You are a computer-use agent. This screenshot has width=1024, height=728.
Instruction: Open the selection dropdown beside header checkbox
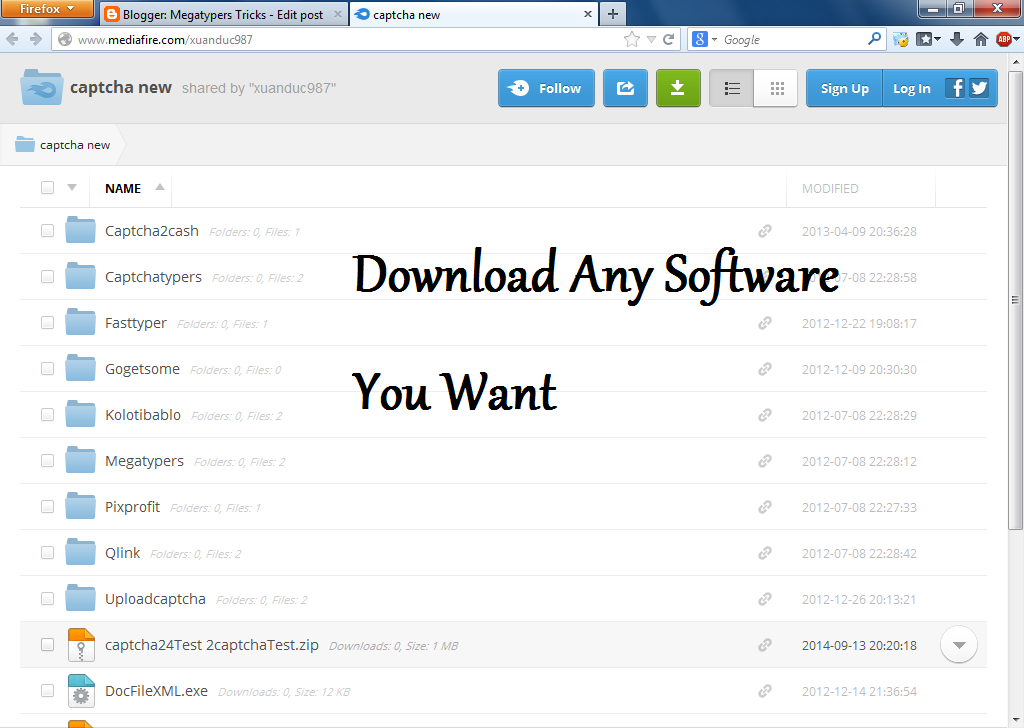(x=70, y=188)
